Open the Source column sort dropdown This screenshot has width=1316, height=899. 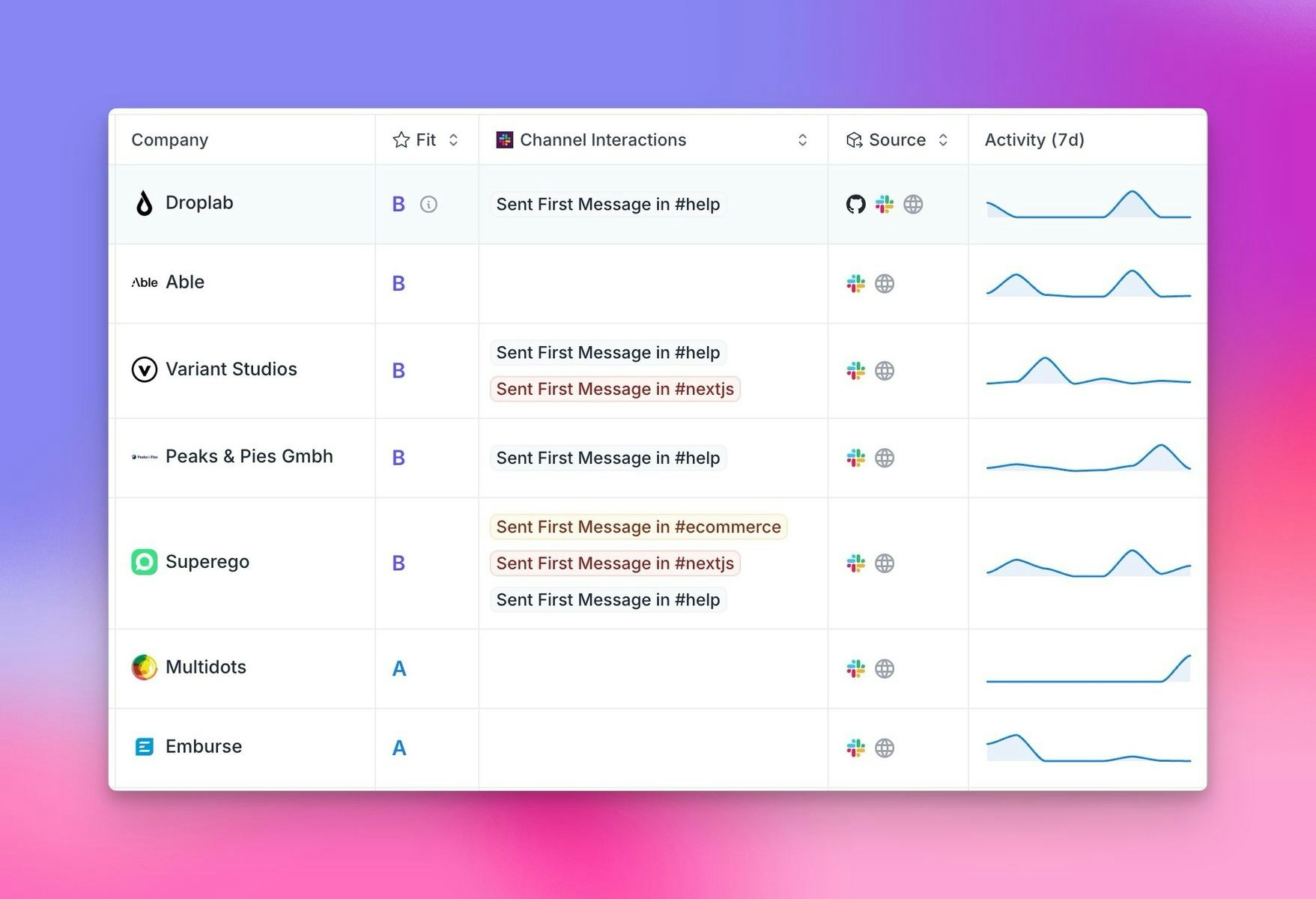pyautogui.click(x=944, y=139)
